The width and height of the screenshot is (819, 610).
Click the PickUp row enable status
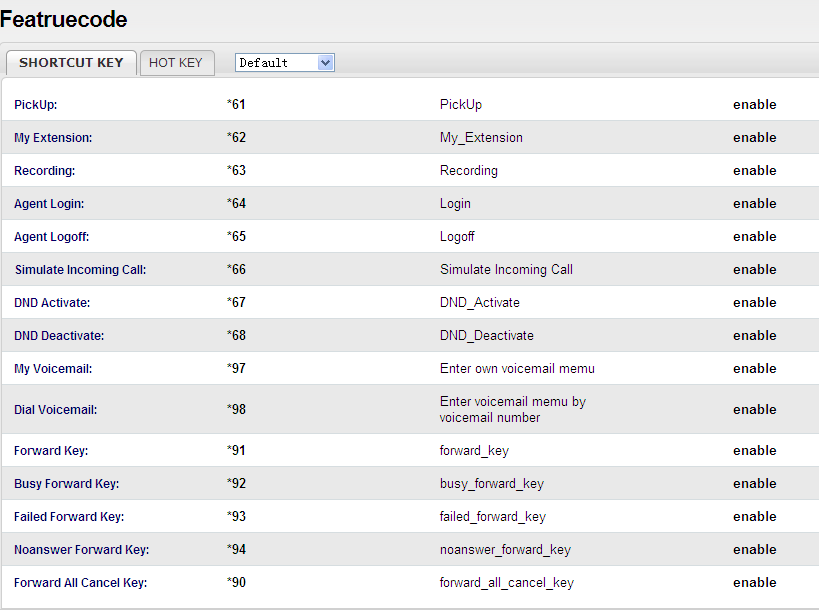point(754,105)
